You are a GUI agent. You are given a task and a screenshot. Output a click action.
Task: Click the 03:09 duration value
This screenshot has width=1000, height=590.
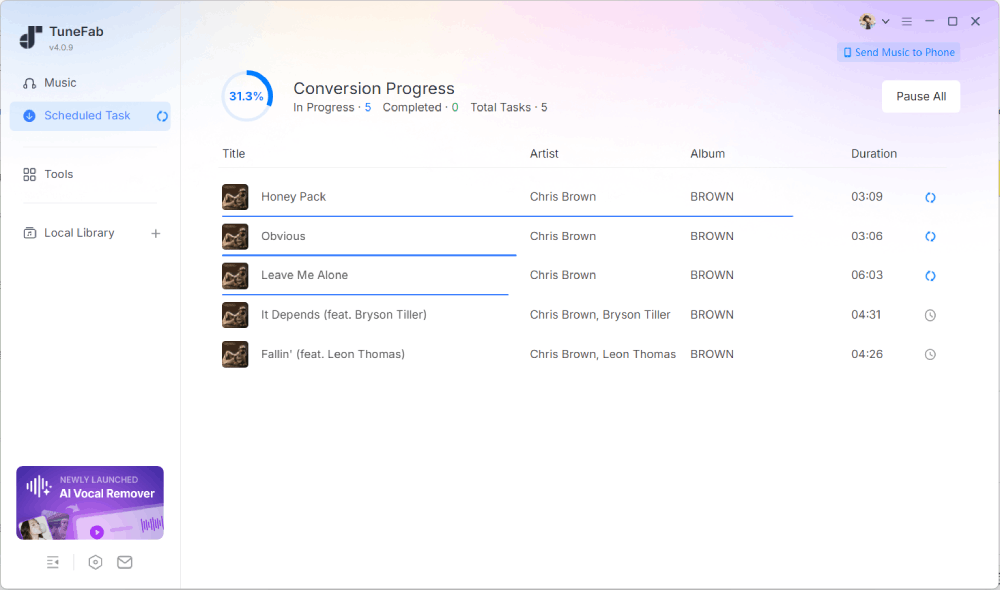[x=867, y=196]
